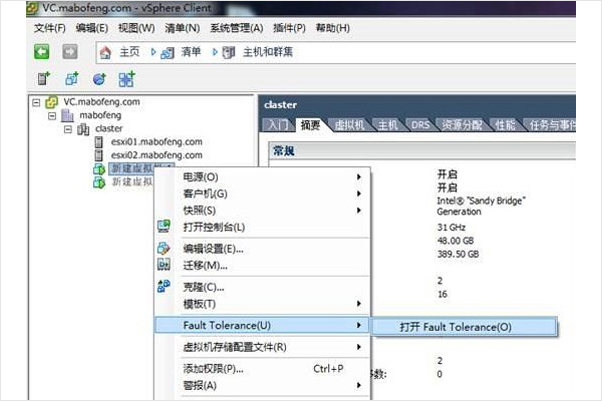602x401 pixels.
Task: Click the 主机和群集 breadcrumb link
Action: (268, 52)
